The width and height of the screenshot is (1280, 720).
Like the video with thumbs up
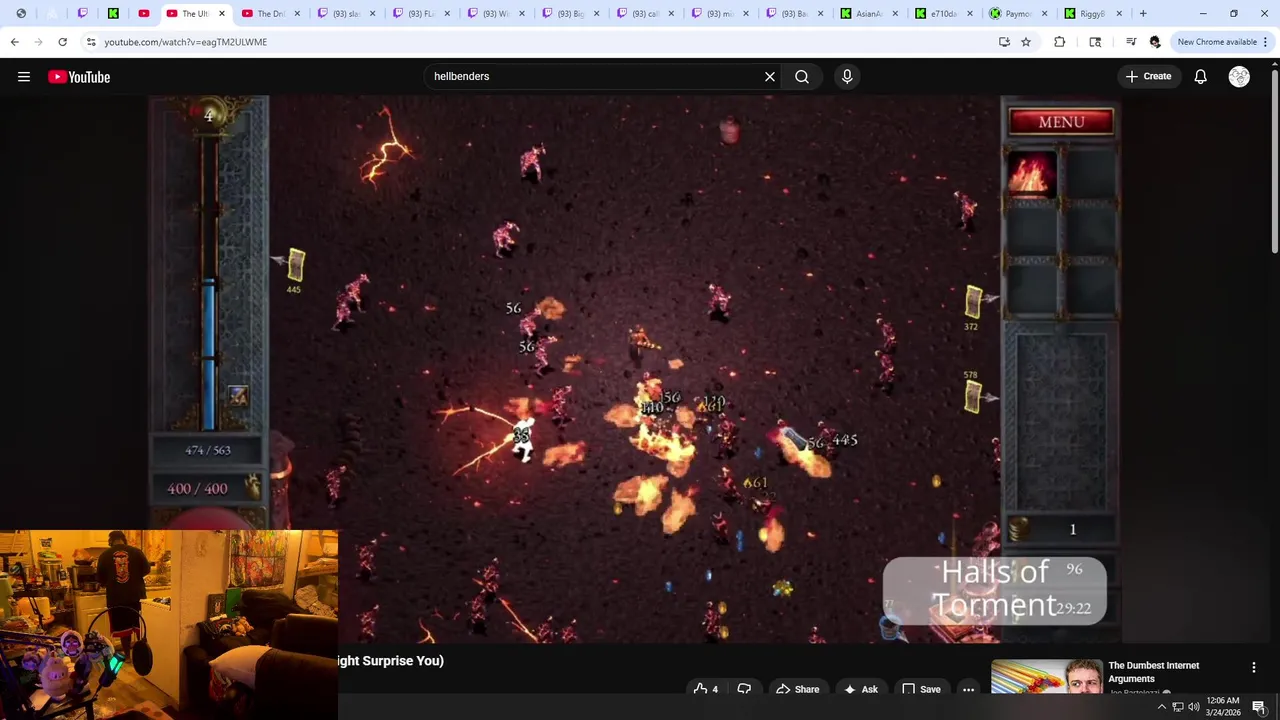click(706, 689)
